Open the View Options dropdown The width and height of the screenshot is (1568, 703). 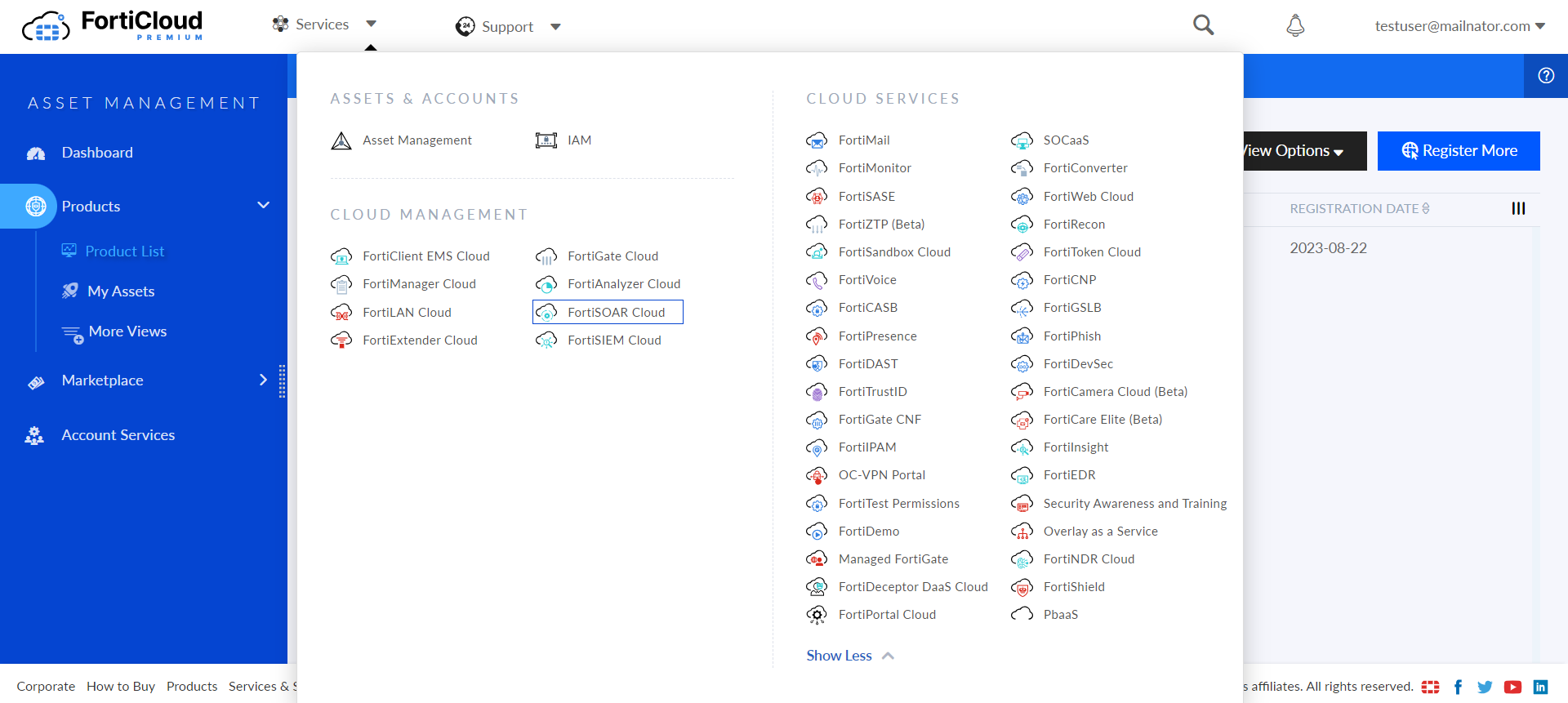pyautogui.click(x=1304, y=151)
